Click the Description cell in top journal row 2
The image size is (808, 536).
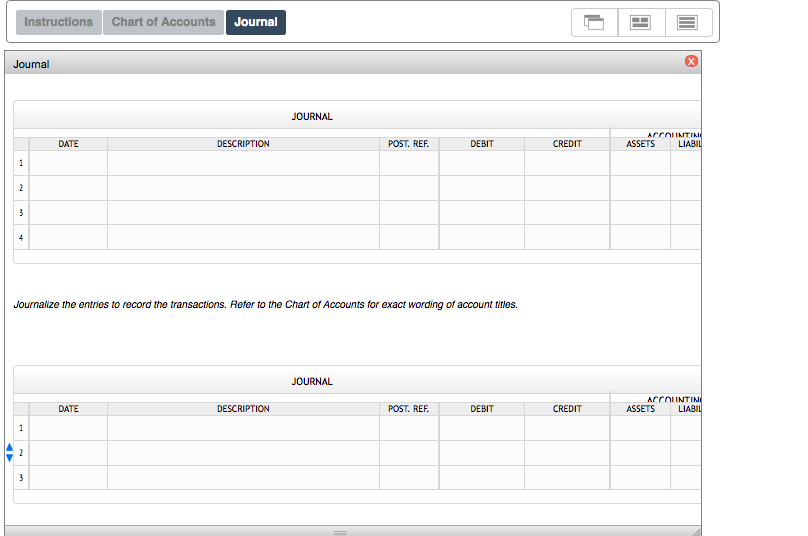tap(243, 188)
